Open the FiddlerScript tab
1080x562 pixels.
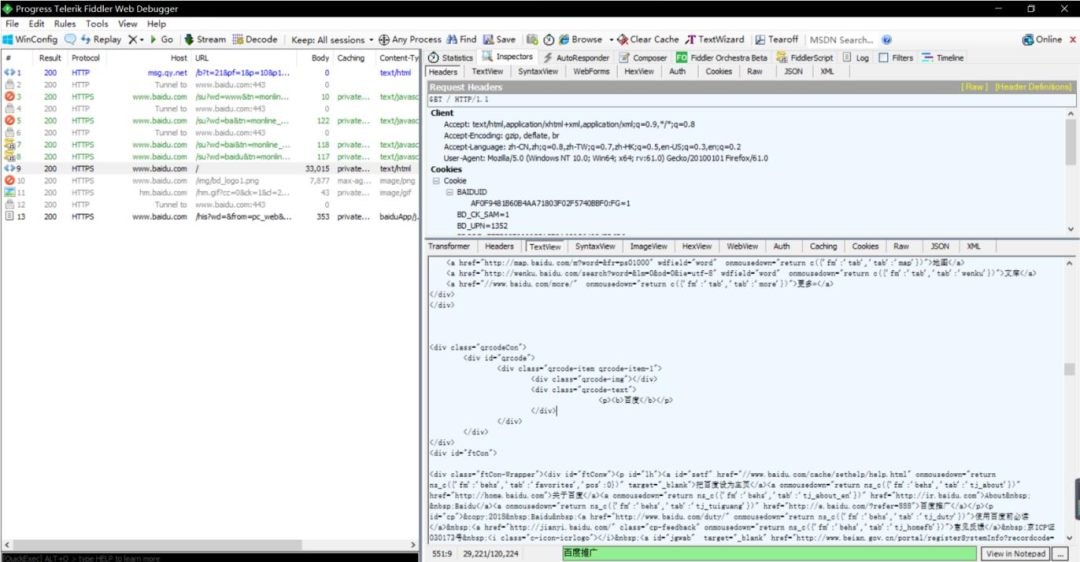pos(805,58)
